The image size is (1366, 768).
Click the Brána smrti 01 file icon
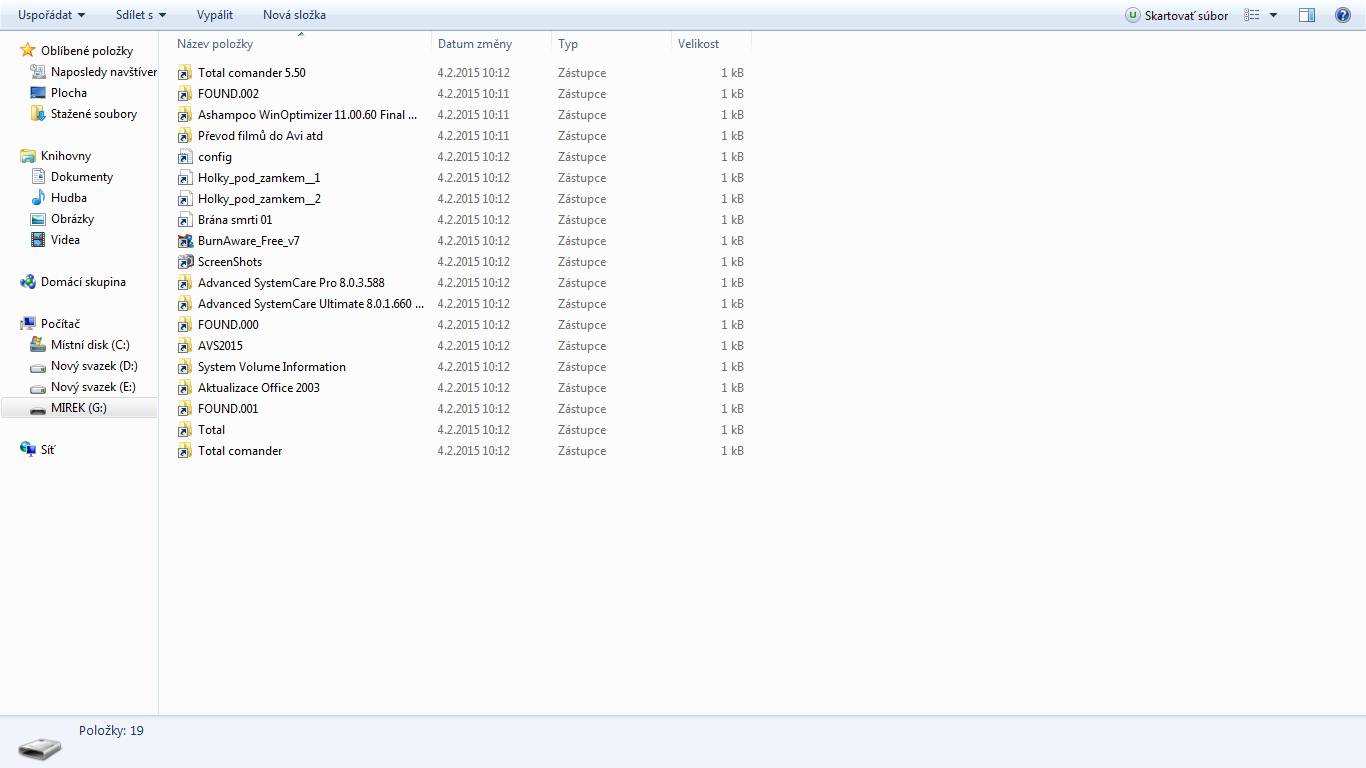click(x=184, y=220)
